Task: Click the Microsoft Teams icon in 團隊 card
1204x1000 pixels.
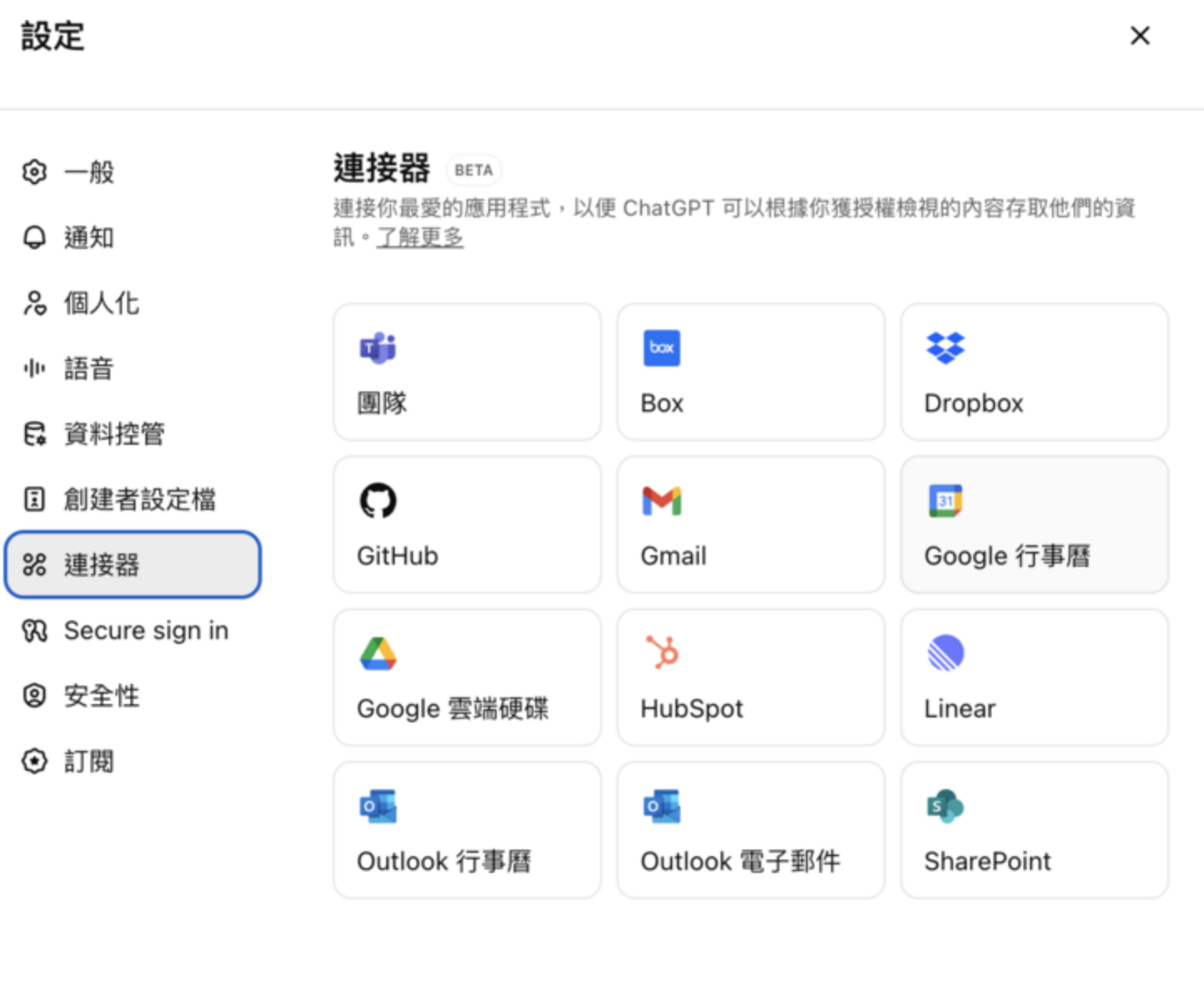Action: coord(378,348)
